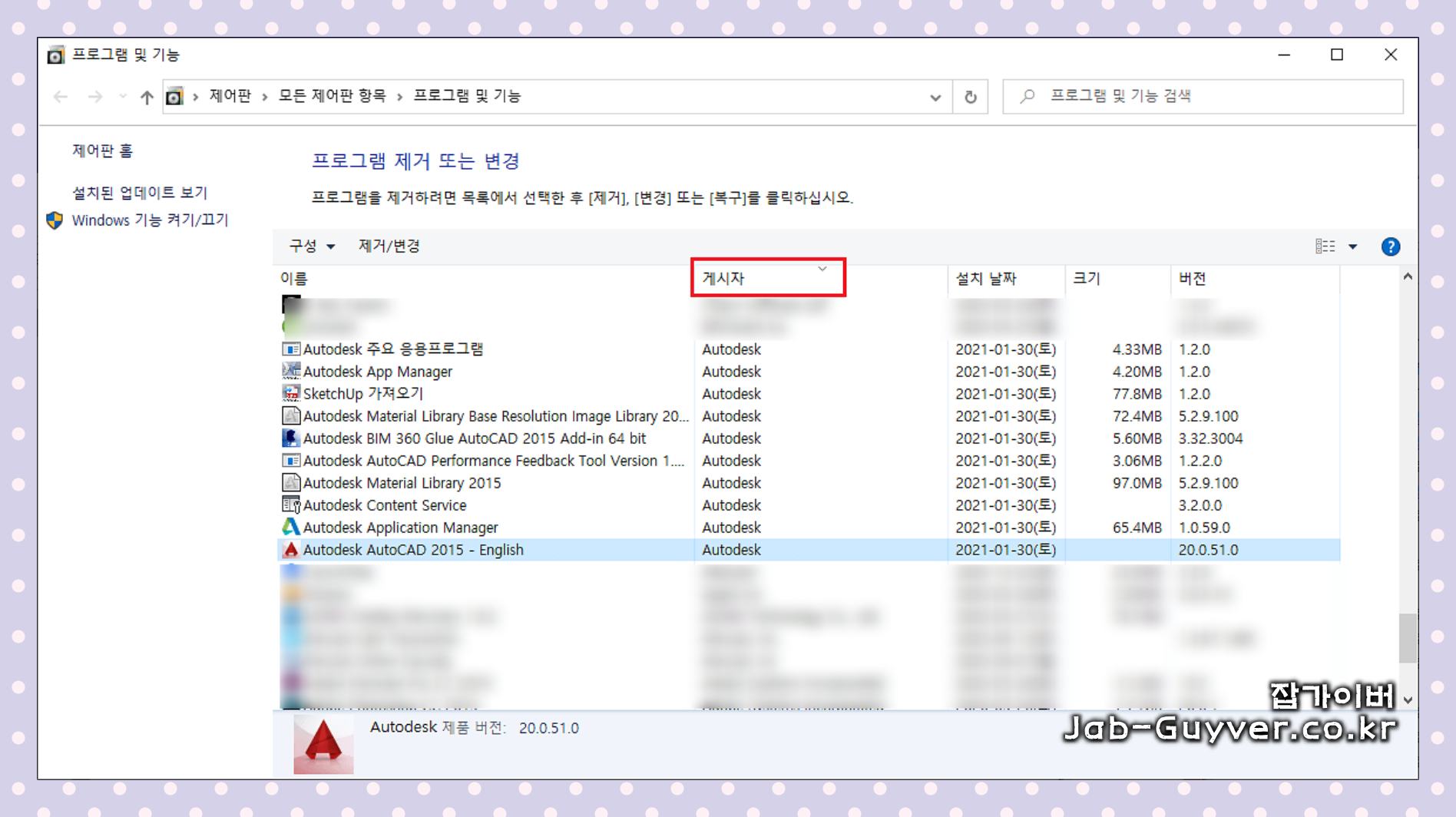Open help with the question mark icon
Screen dimensions: 1456x817
point(1391,246)
